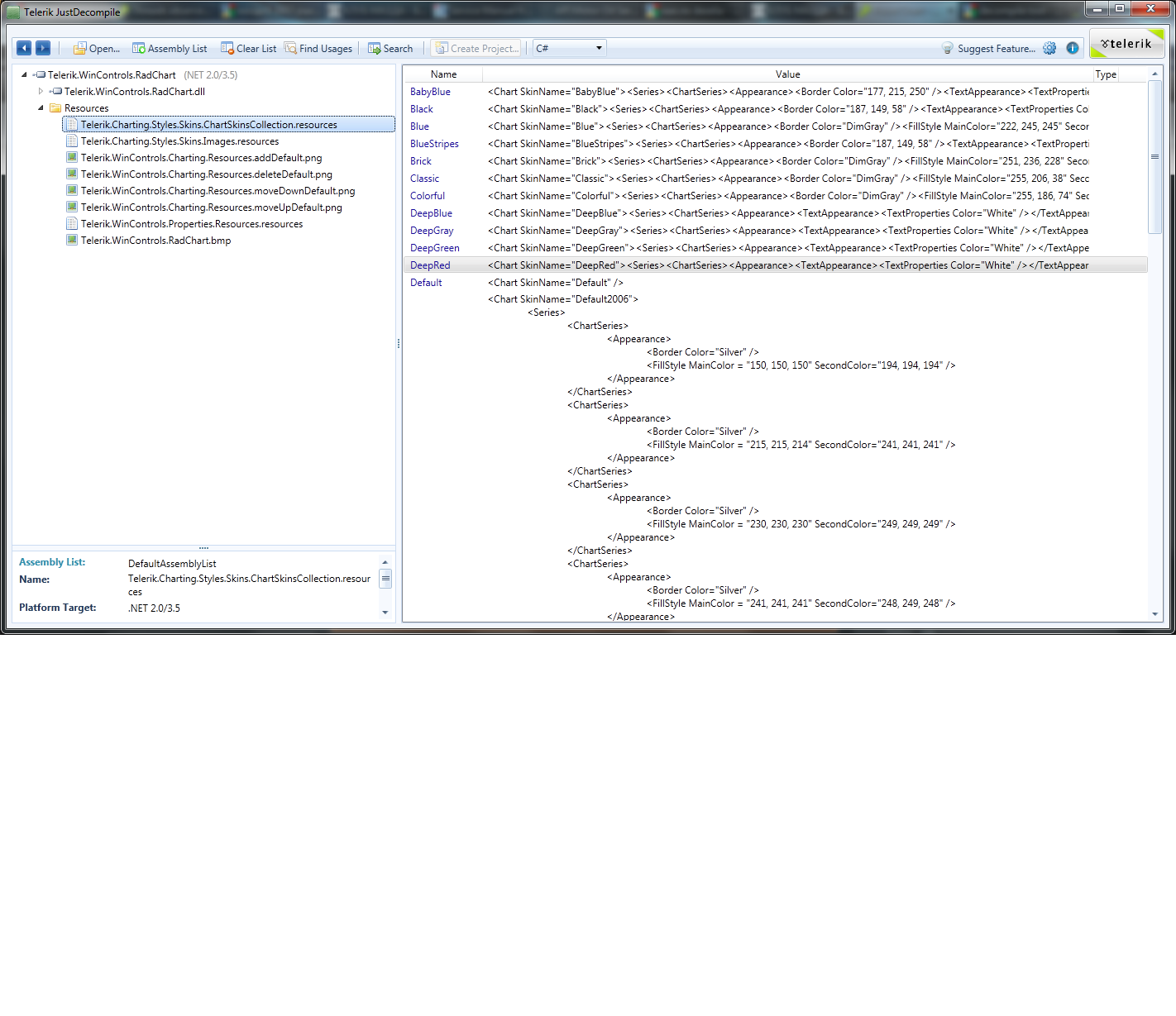
Task: Open settings via the gear icon
Action: tap(1049, 48)
